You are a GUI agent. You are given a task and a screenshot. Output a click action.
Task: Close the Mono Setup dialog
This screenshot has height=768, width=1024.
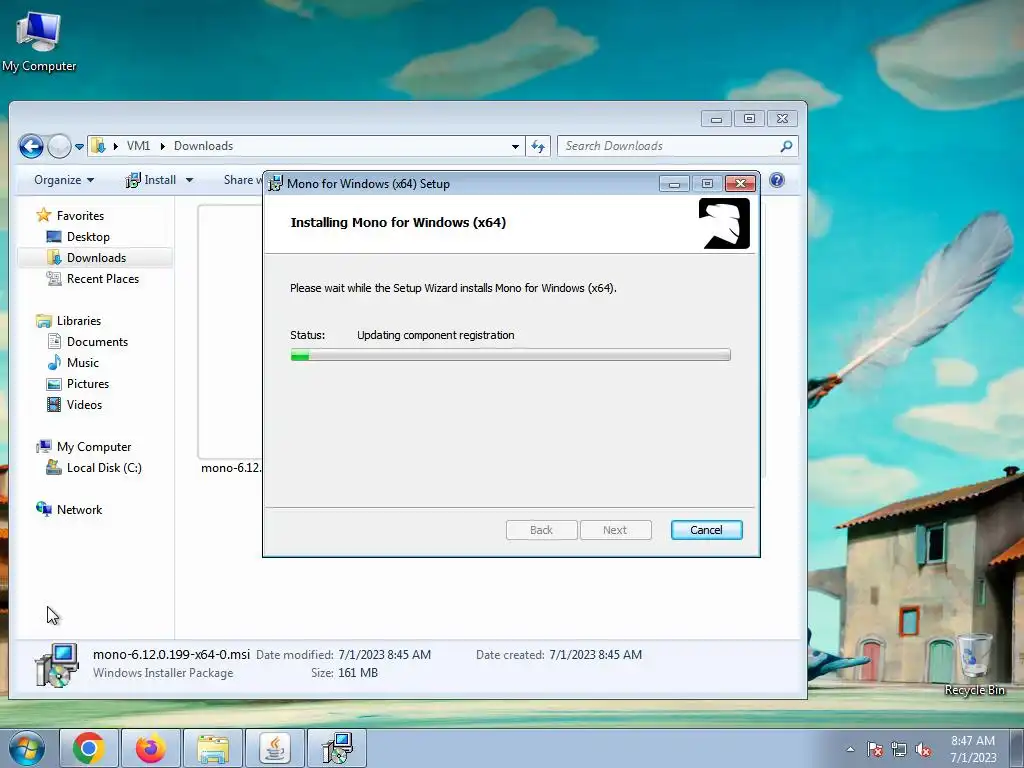(x=741, y=184)
